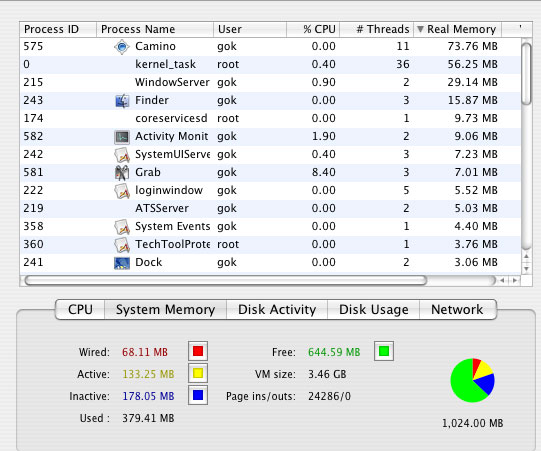Switch to the Network tab
This screenshot has height=451, width=541.
click(x=458, y=310)
